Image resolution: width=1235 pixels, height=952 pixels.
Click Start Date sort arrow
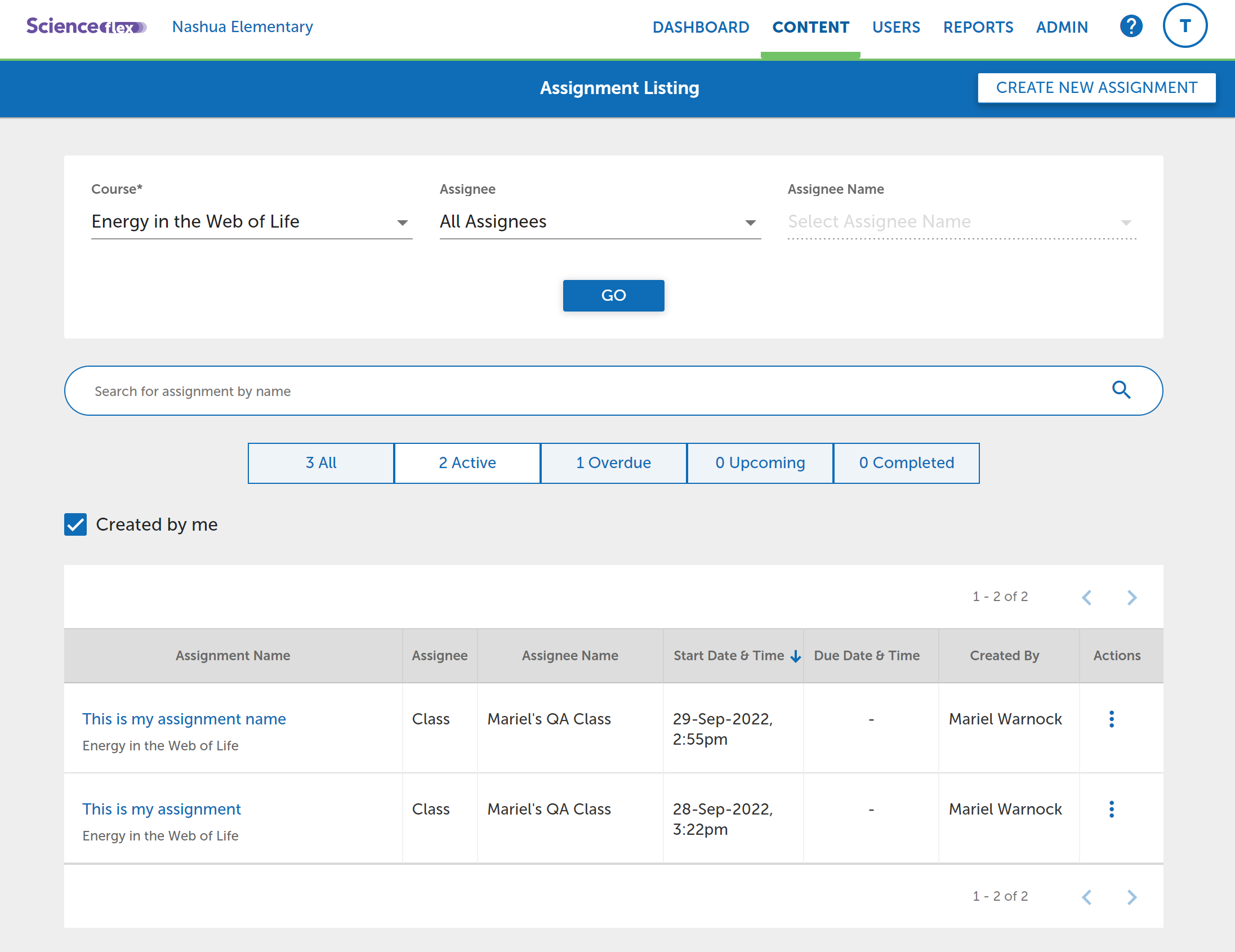796,656
